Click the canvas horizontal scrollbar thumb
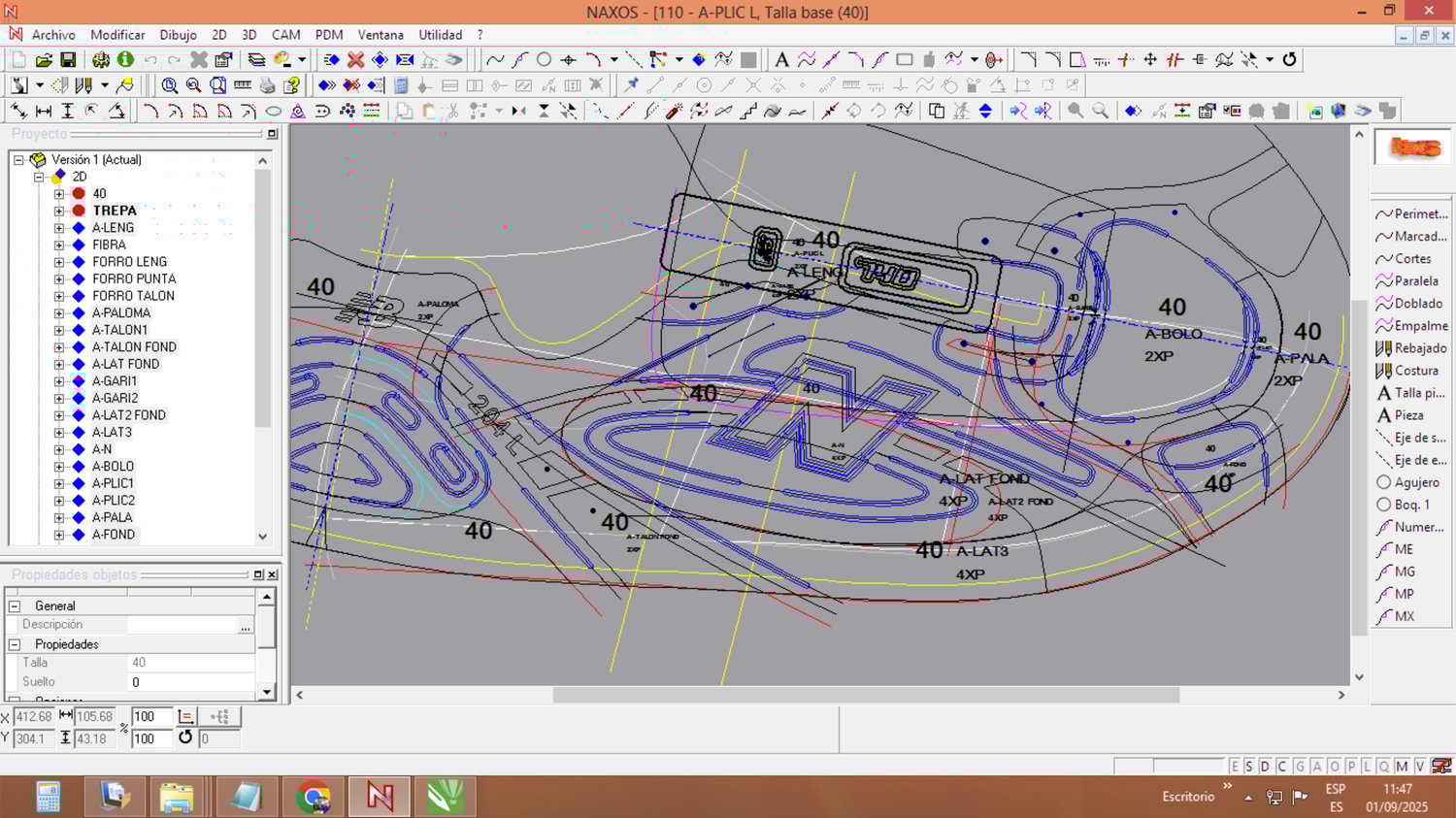Viewport: 1456px width, 818px height. point(865,695)
